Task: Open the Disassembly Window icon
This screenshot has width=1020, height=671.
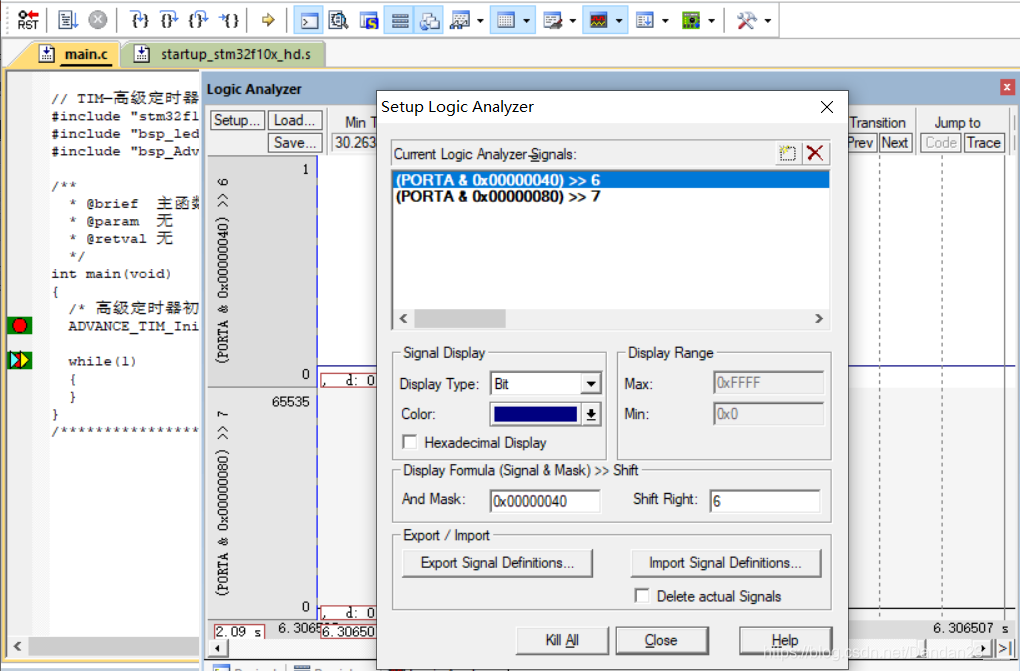Action: 339,21
